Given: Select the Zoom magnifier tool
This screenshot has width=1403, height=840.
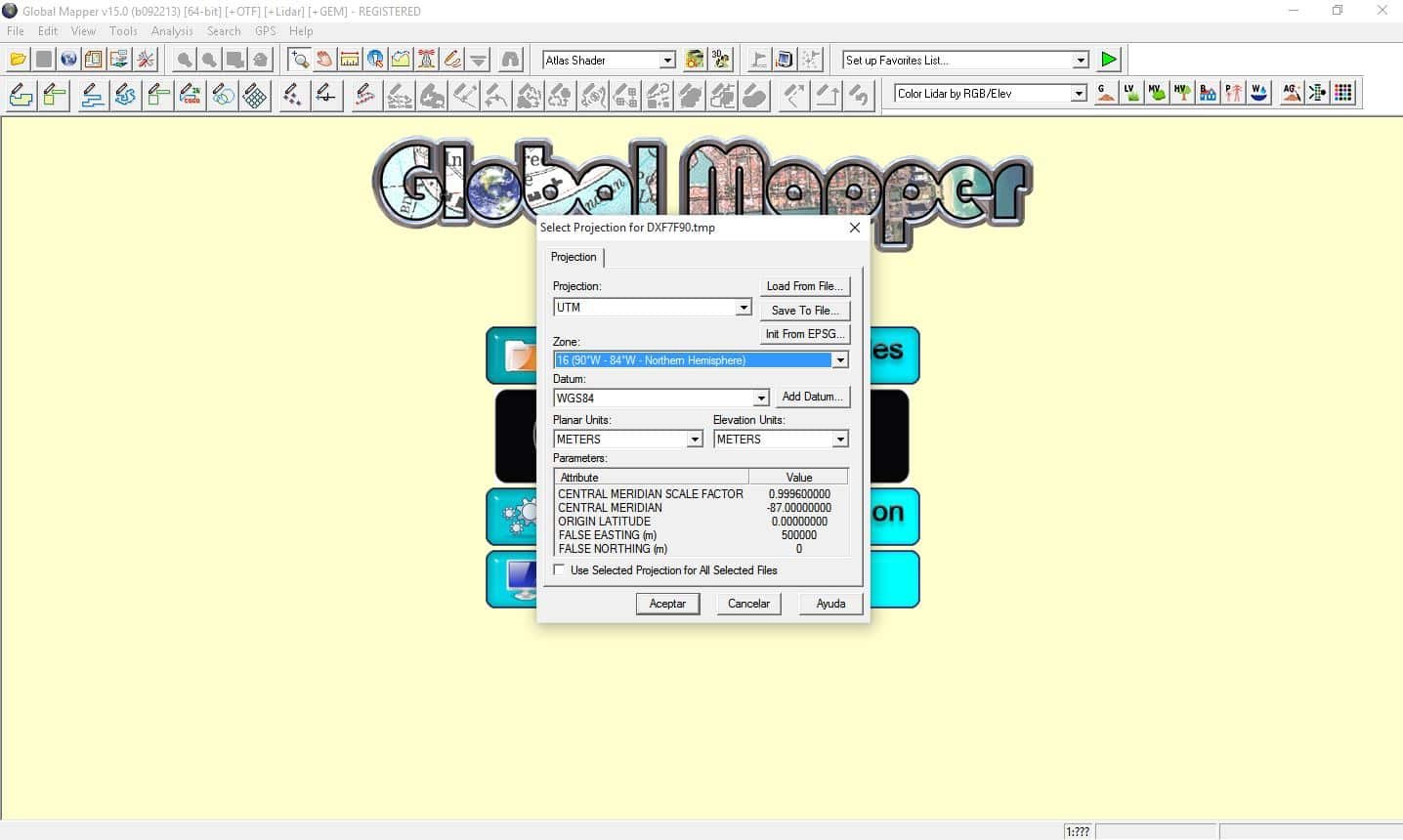Looking at the screenshot, I should 299,60.
